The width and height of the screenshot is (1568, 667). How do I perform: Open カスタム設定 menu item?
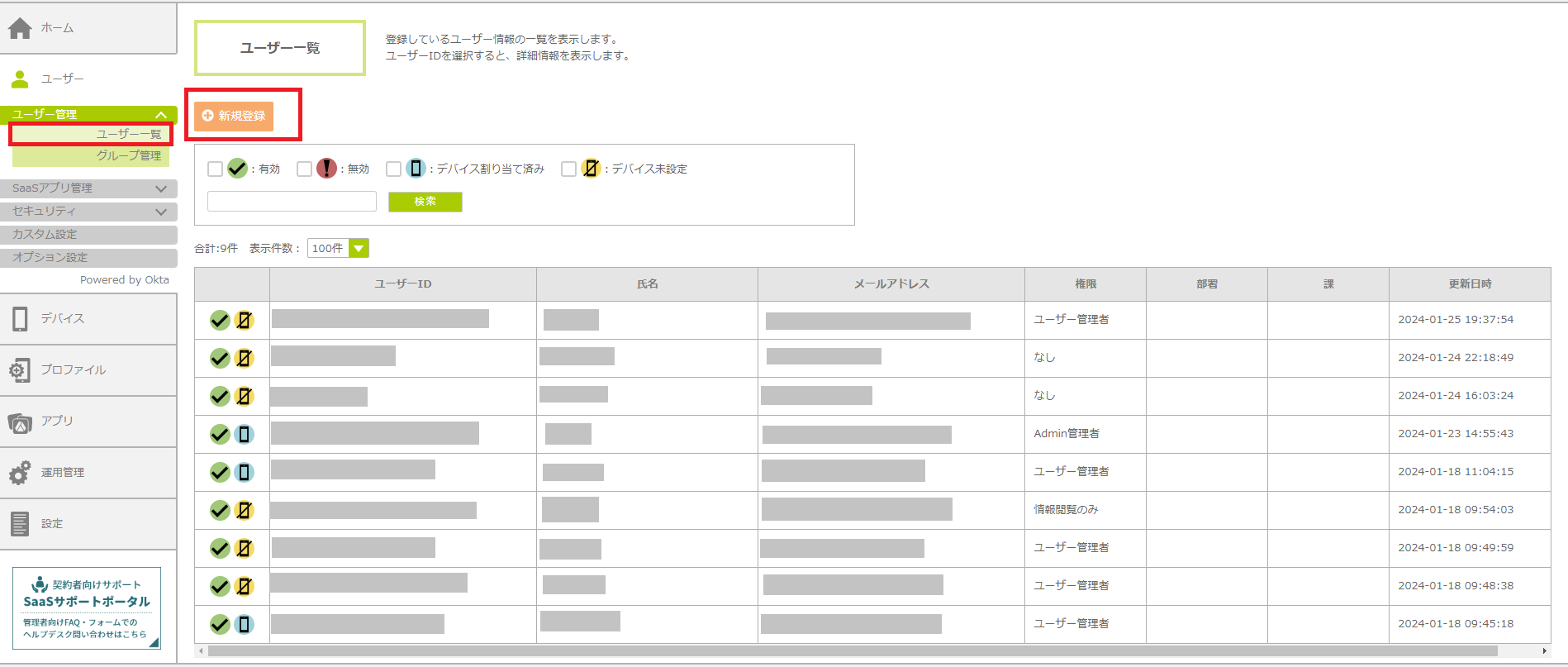tap(88, 235)
